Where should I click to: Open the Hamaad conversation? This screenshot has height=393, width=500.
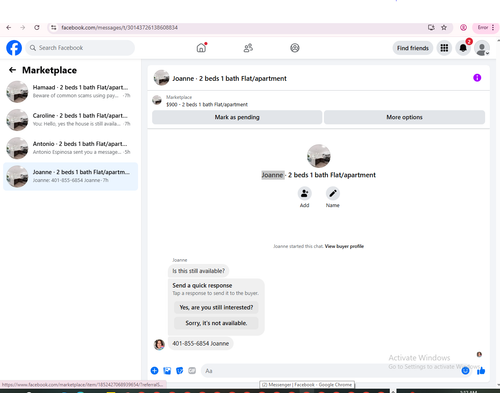pos(70,91)
